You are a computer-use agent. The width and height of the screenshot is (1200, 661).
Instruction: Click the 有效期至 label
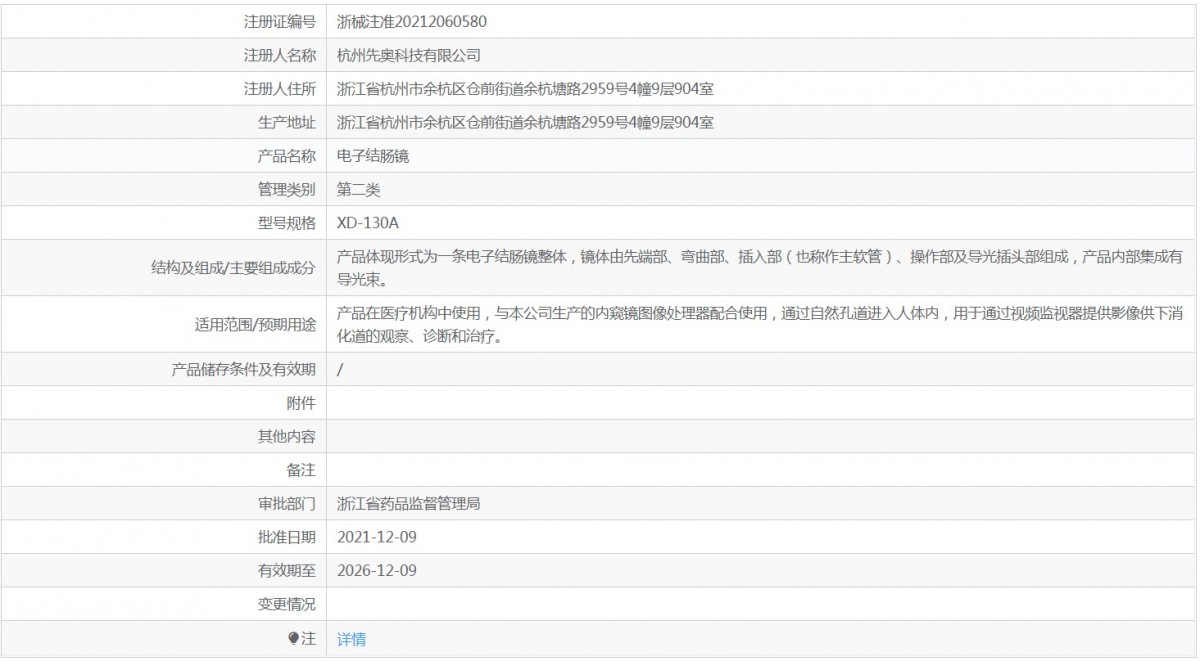click(x=287, y=570)
